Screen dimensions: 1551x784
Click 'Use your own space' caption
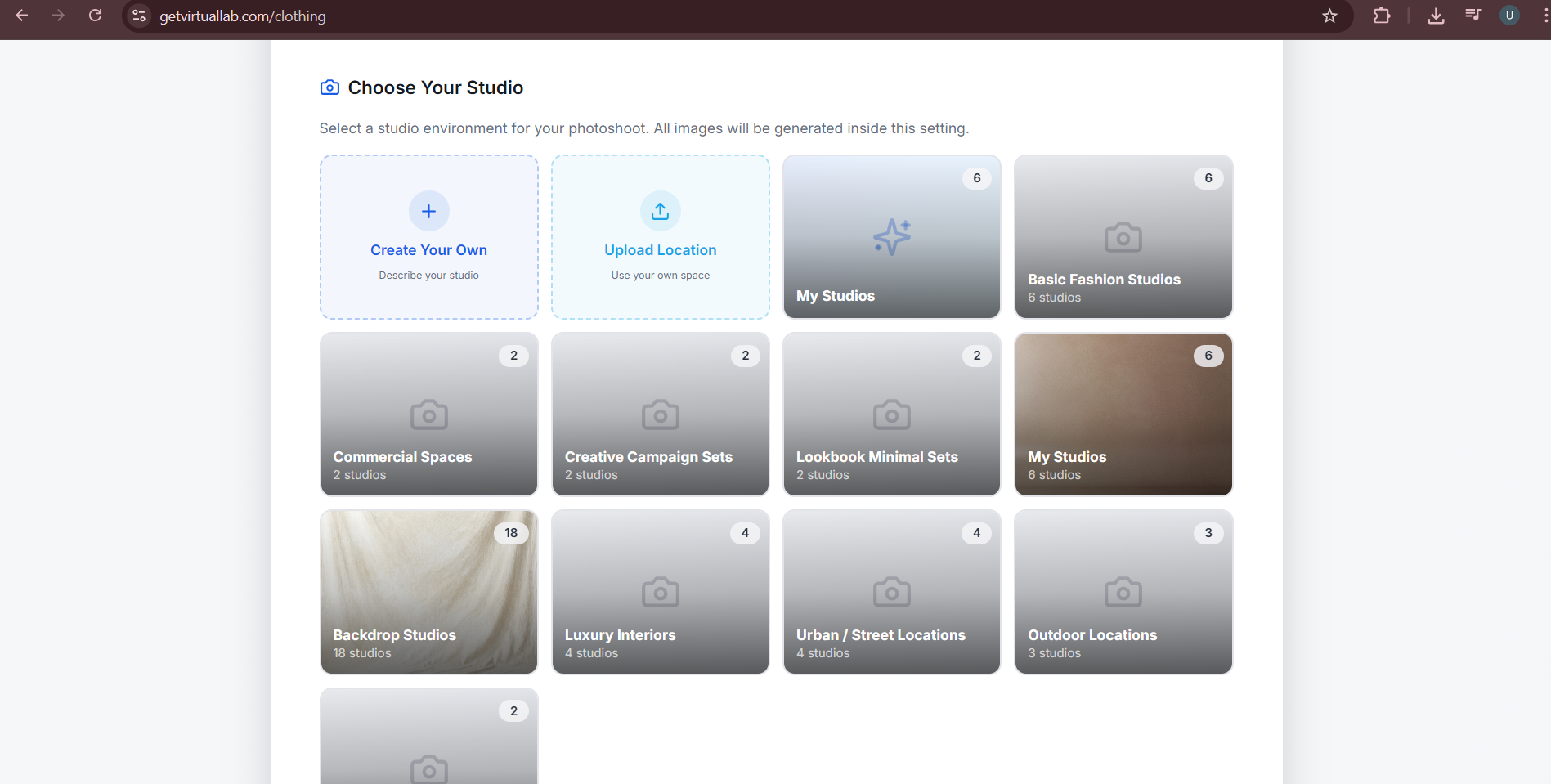(x=660, y=276)
